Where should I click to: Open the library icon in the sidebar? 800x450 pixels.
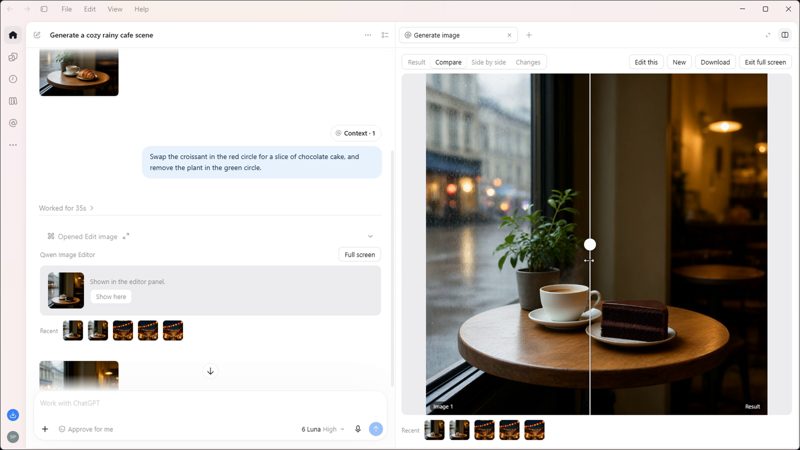point(13,101)
